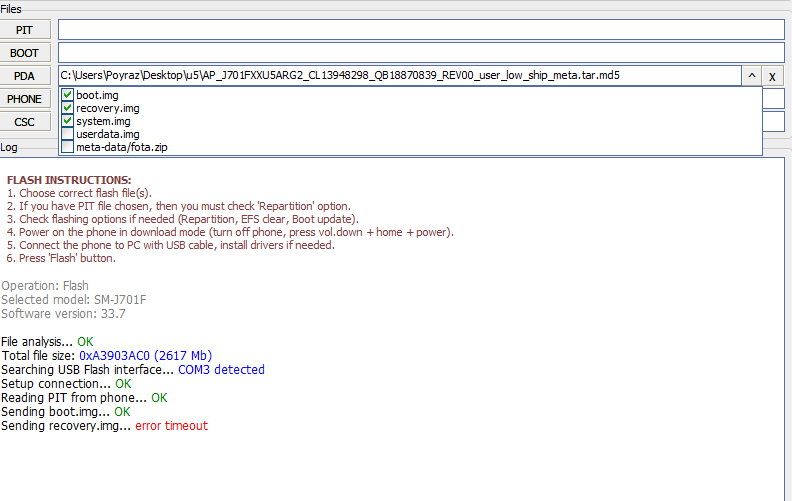Focus the BOOT file path field
Image resolution: width=792 pixels, height=501 pixels.
420,53
